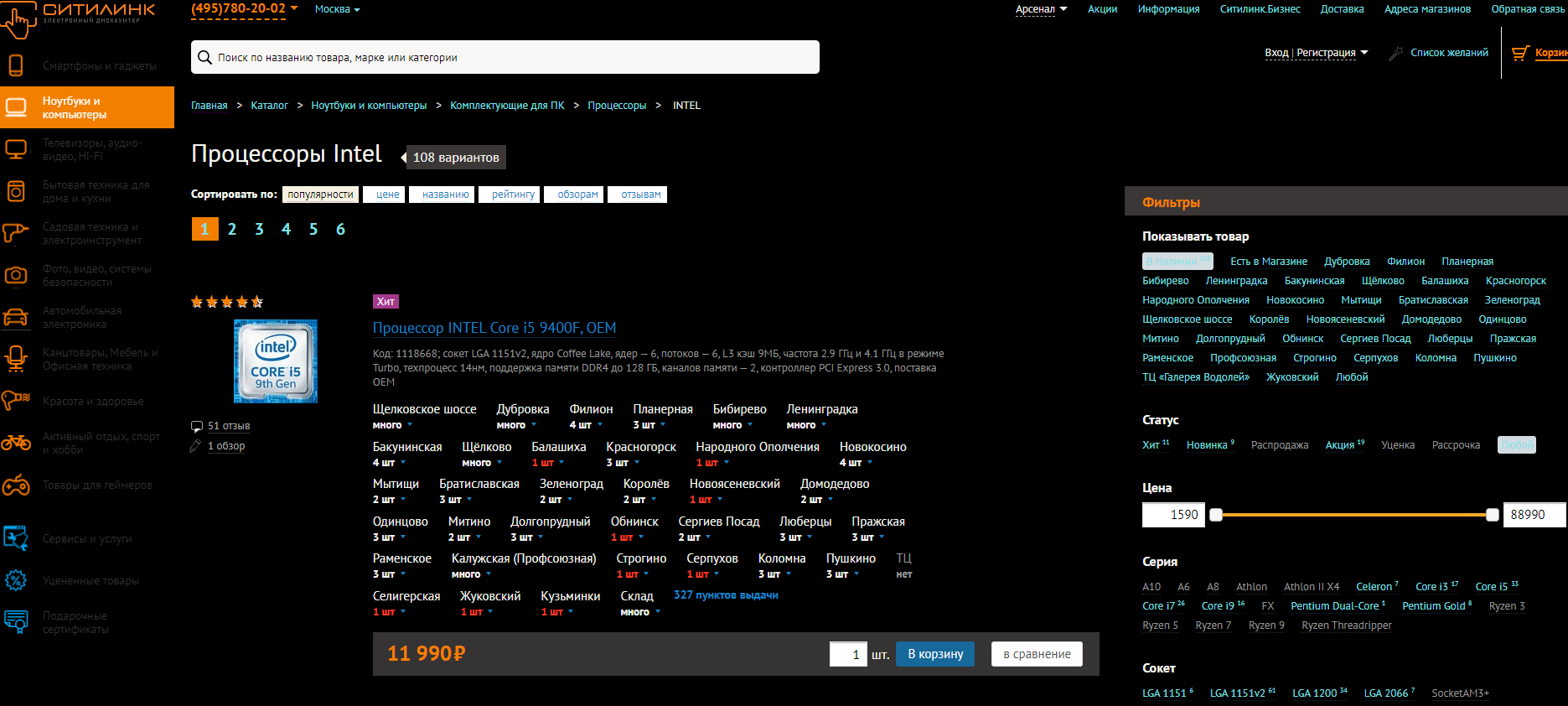Click the в сравнении compare button
The image size is (1568, 706).
coord(1037,654)
